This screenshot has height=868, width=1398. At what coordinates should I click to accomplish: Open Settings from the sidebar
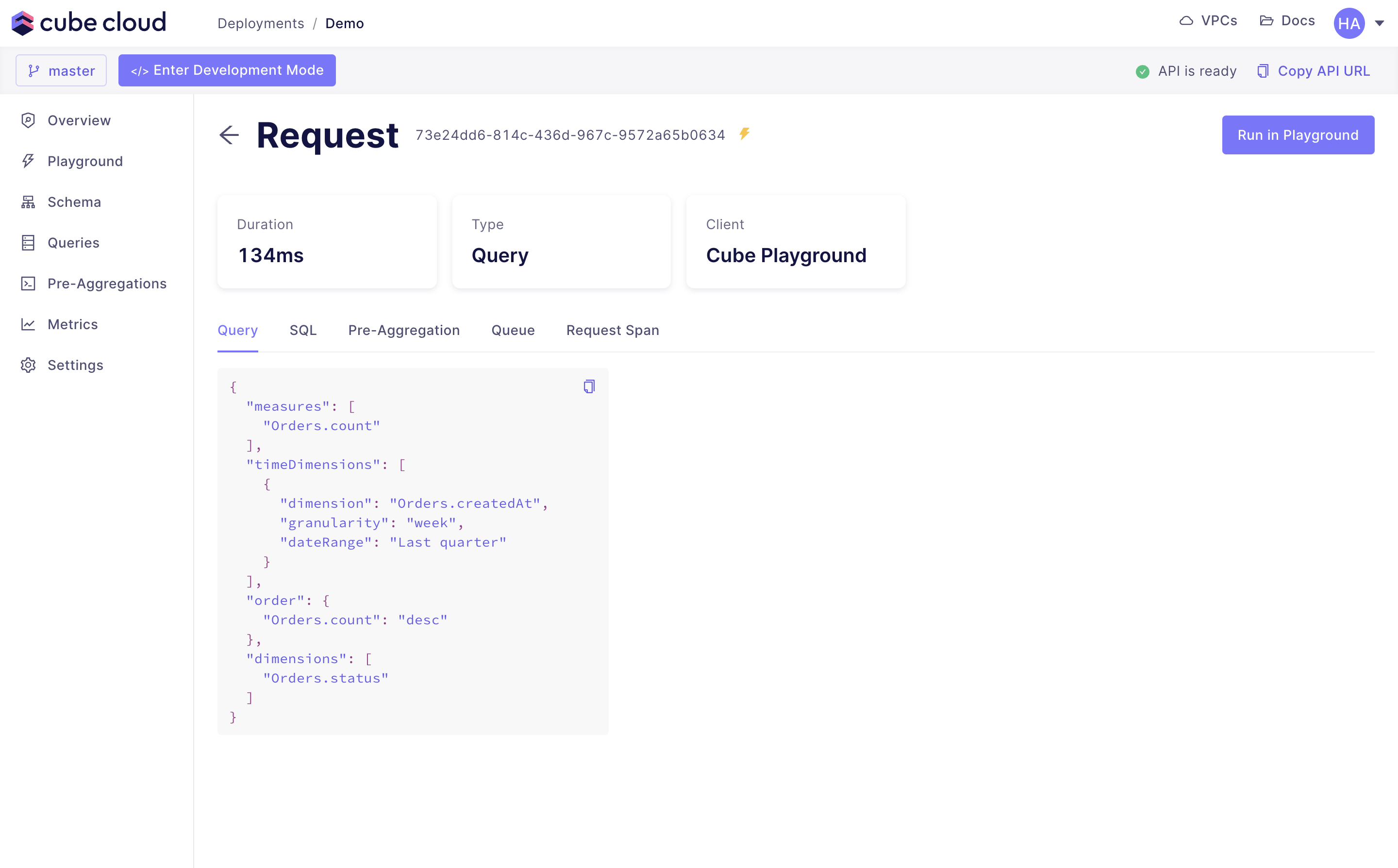[x=75, y=365]
